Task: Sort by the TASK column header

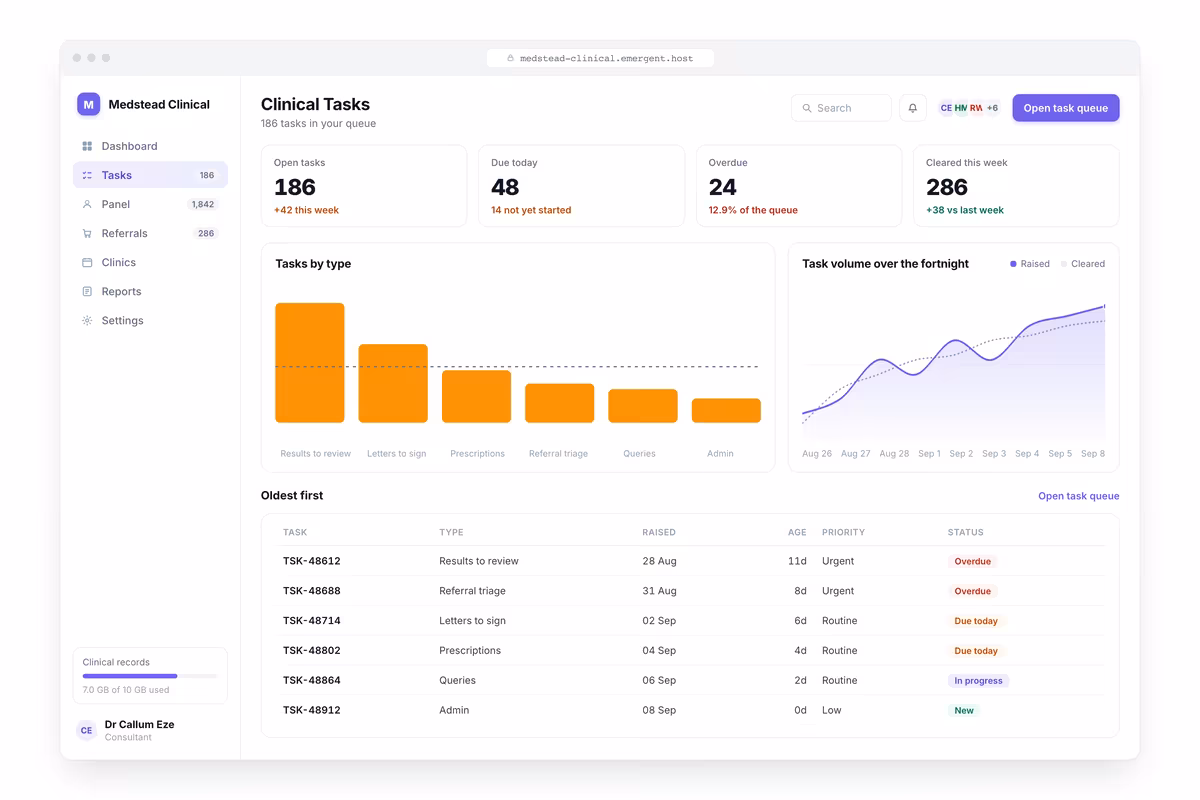Action: pos(295,532)
